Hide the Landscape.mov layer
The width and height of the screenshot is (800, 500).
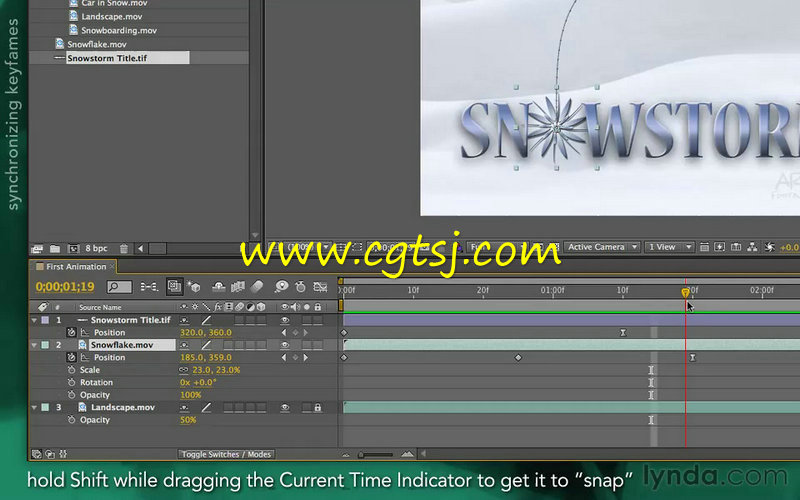285,408
